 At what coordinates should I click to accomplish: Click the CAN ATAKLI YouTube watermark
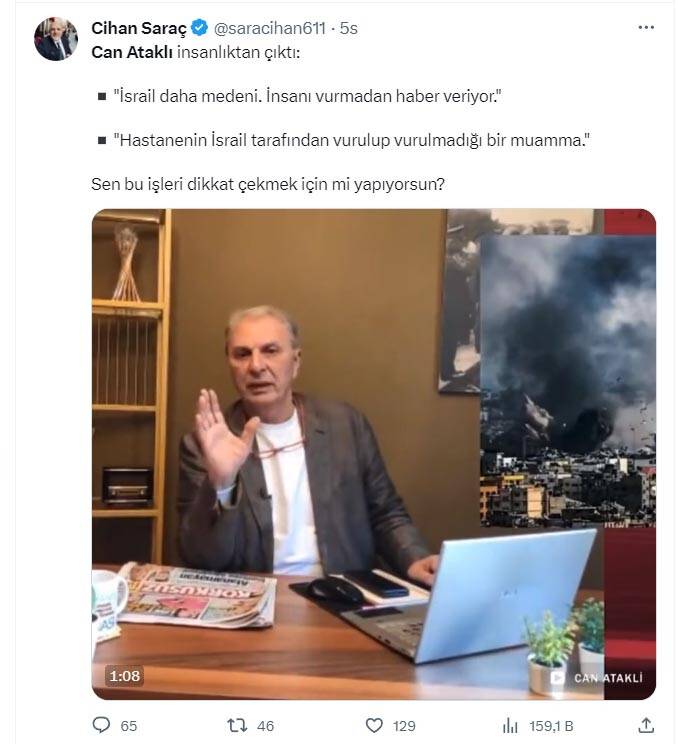[x=597, y=678]
